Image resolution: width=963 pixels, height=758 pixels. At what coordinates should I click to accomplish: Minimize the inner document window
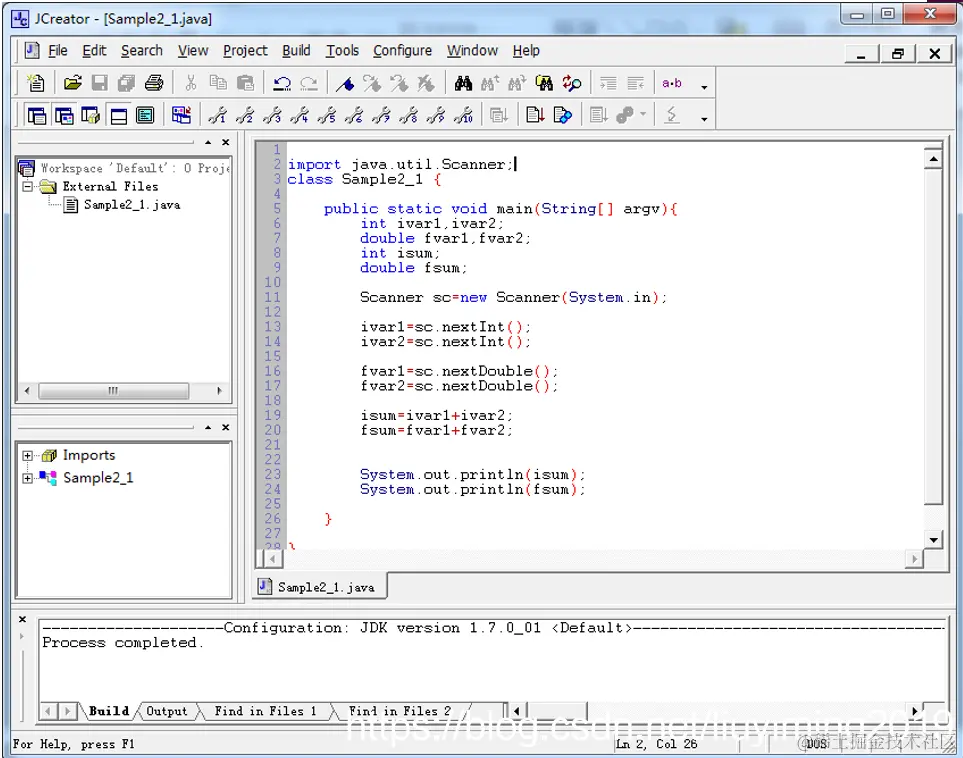coord(862,54)
